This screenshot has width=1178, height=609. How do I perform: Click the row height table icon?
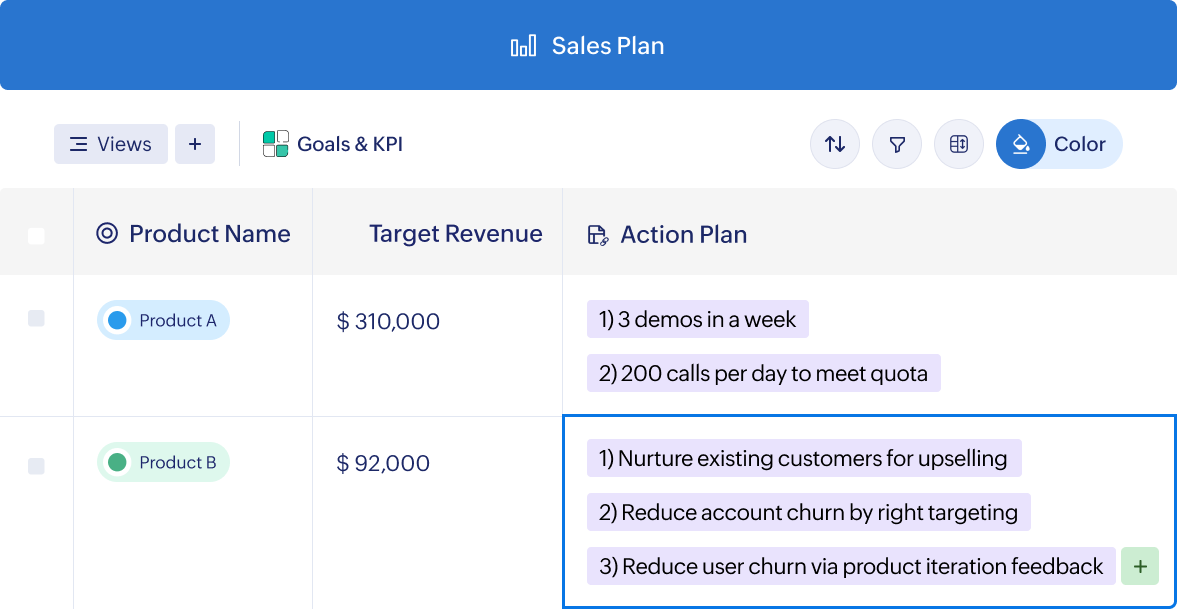click(959, 145)
